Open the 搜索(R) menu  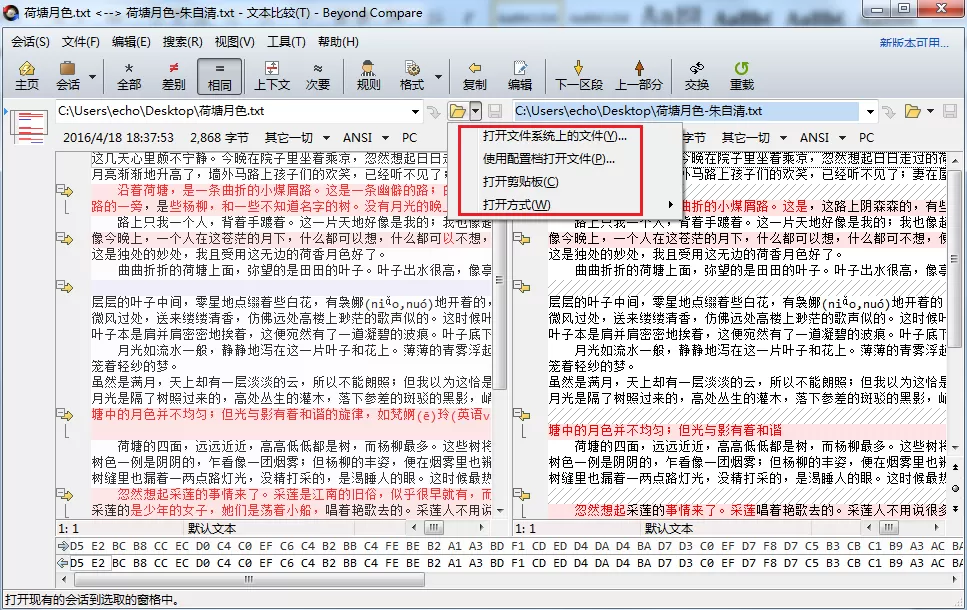tap(183, 42)
